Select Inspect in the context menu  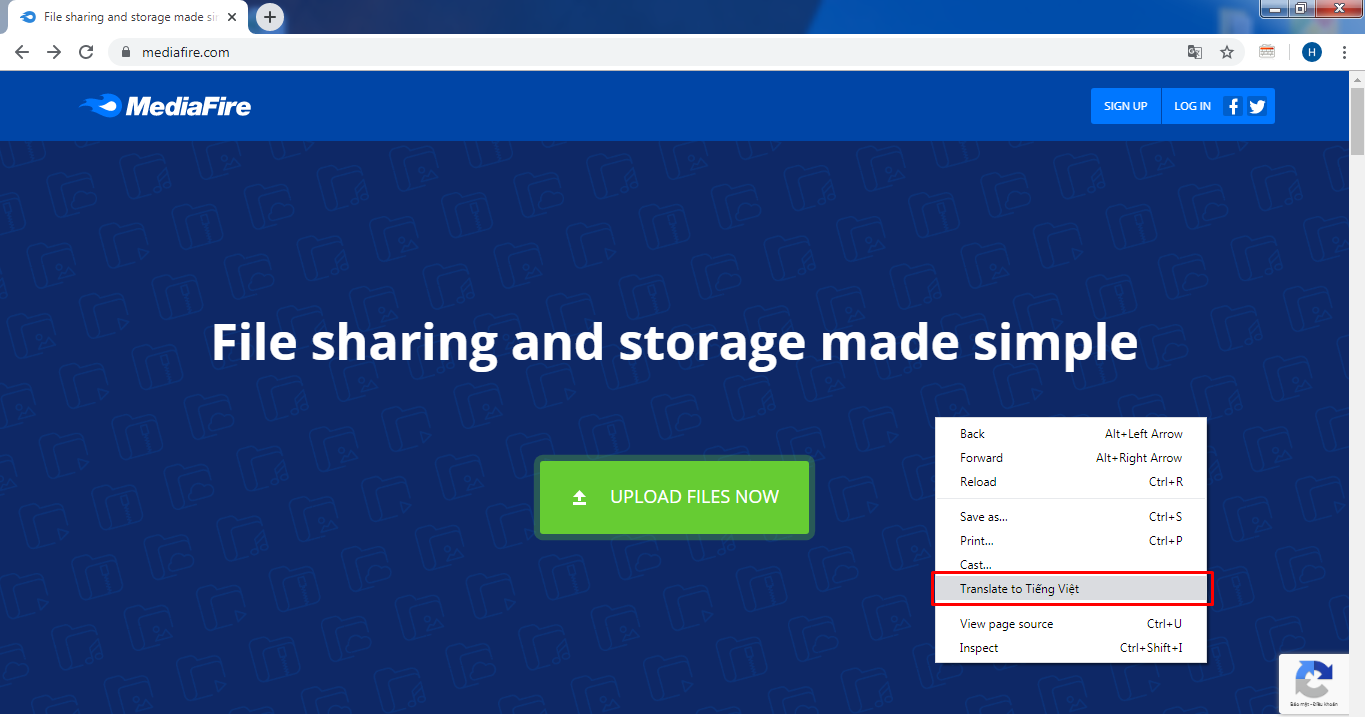[979, 648]
